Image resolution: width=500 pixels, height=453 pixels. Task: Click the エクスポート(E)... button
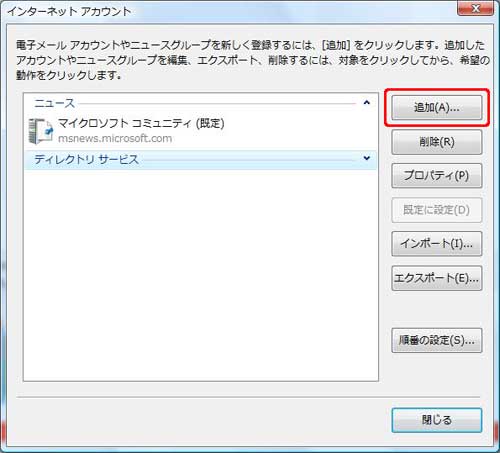click(437, 278)
